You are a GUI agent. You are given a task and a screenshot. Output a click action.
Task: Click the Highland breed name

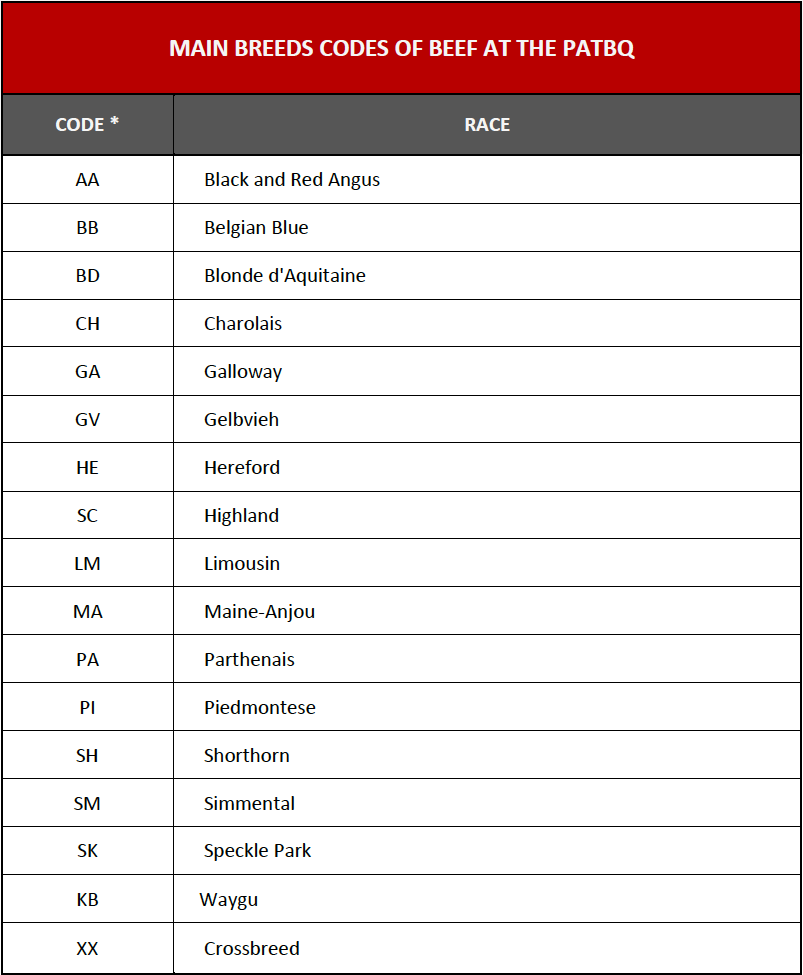tap(241, 516)
